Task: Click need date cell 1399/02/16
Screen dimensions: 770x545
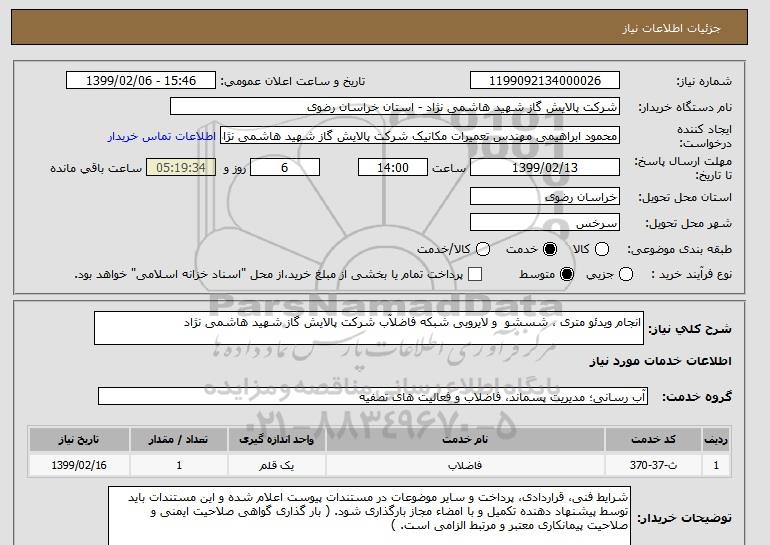Action: 79,465
